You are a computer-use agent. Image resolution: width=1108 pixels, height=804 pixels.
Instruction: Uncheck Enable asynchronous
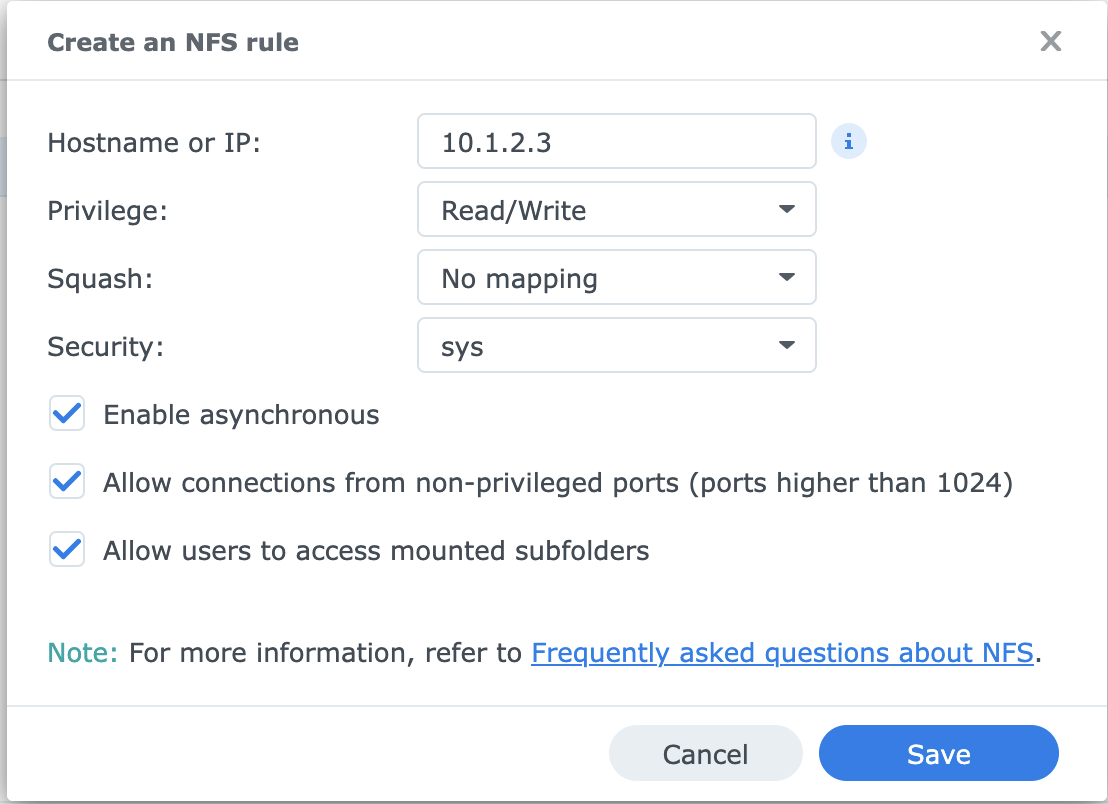66,413
